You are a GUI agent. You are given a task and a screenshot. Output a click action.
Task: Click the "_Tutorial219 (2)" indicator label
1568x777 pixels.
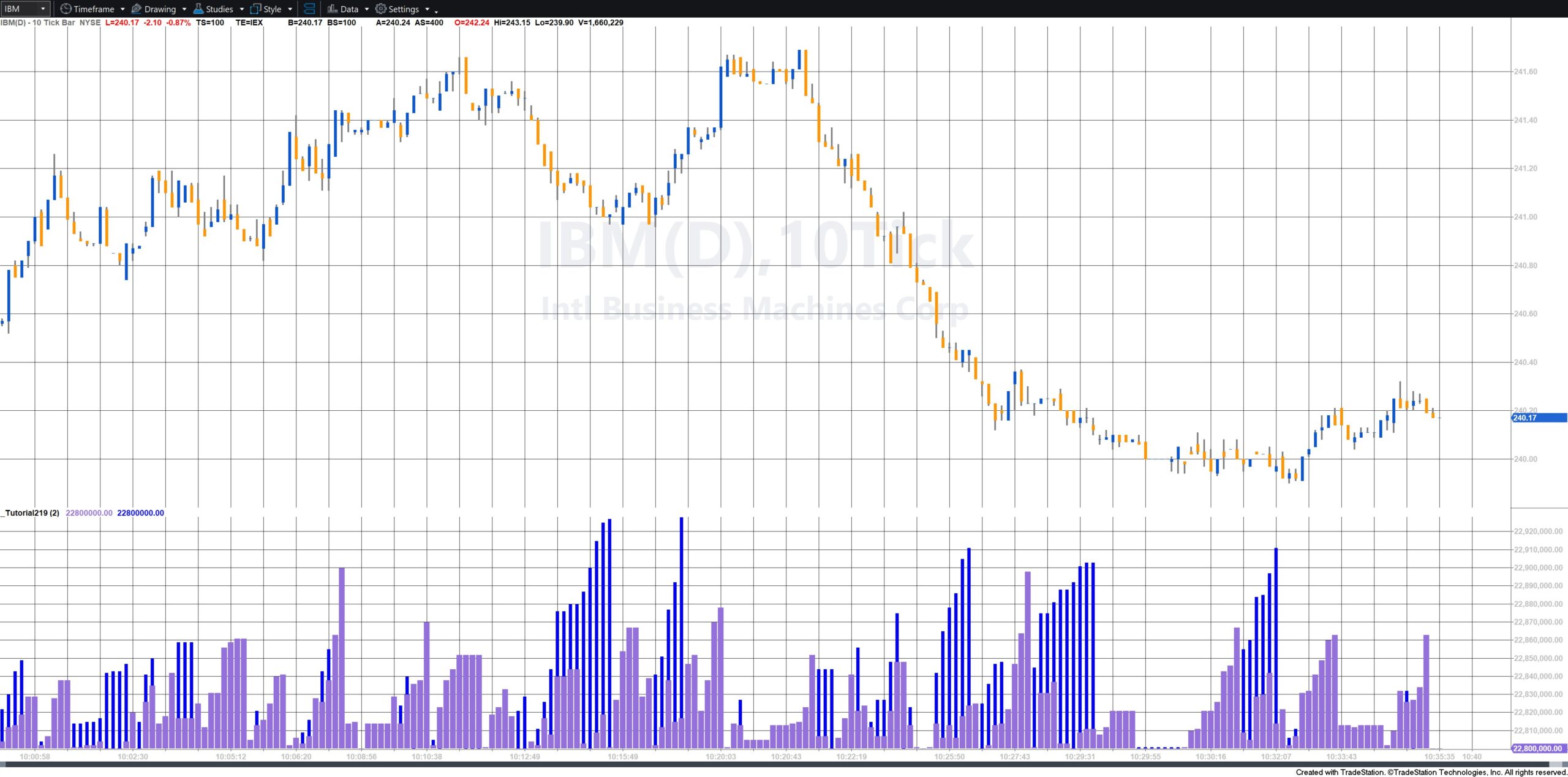click(30, 513)
